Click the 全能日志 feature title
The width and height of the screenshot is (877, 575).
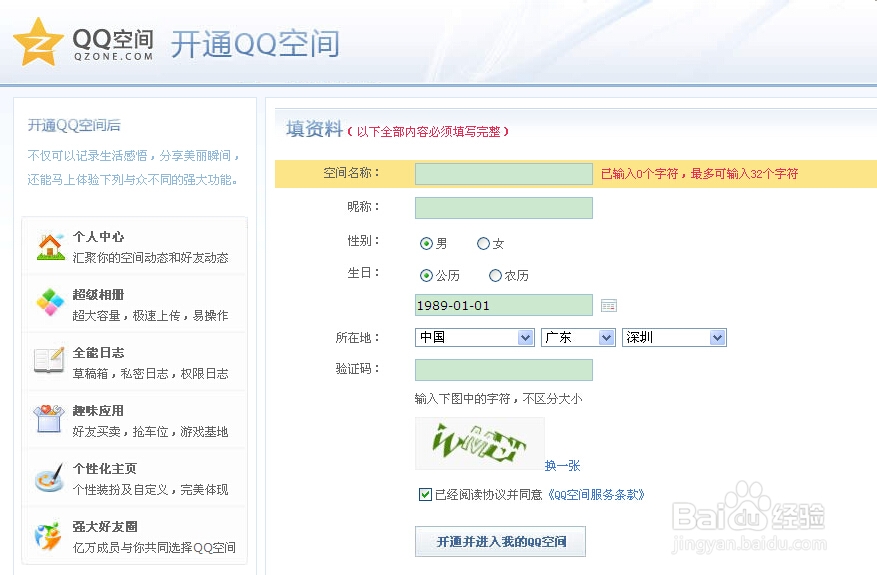click(98, 353)
